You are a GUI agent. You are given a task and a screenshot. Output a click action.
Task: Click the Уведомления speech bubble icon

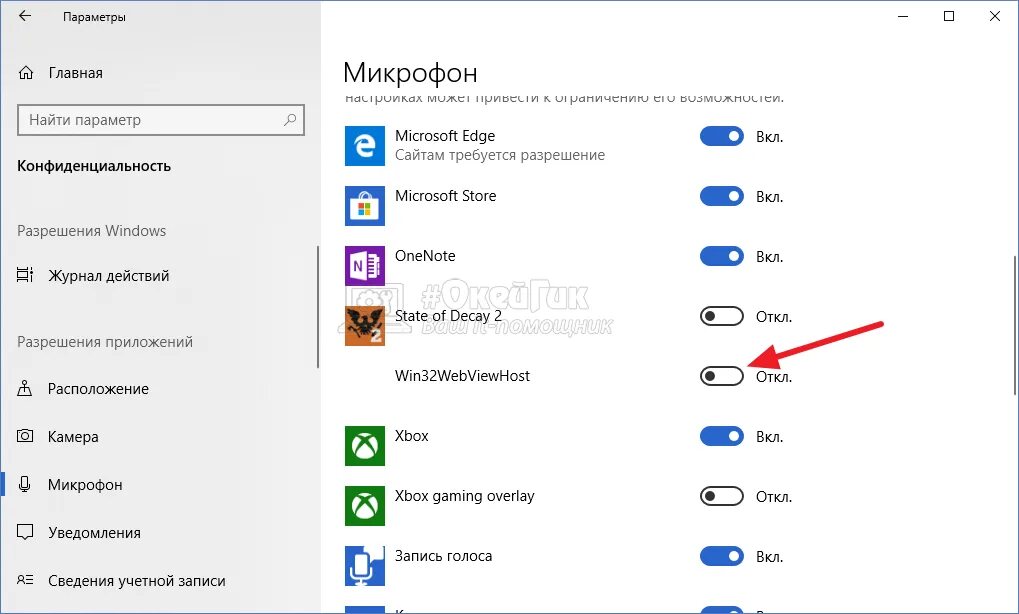[x=25, y=533]
